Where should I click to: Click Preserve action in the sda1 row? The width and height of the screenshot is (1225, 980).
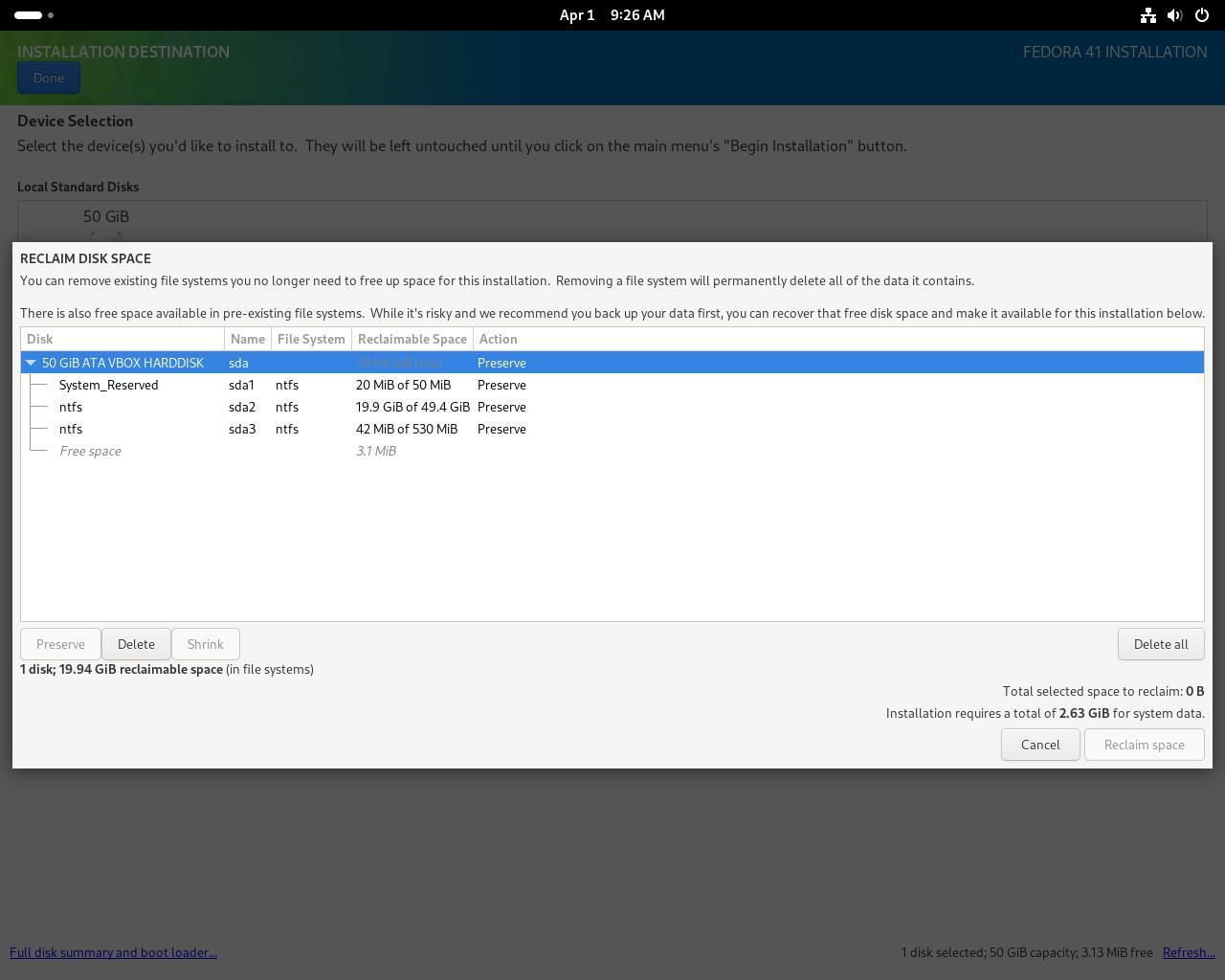point(501,385)
